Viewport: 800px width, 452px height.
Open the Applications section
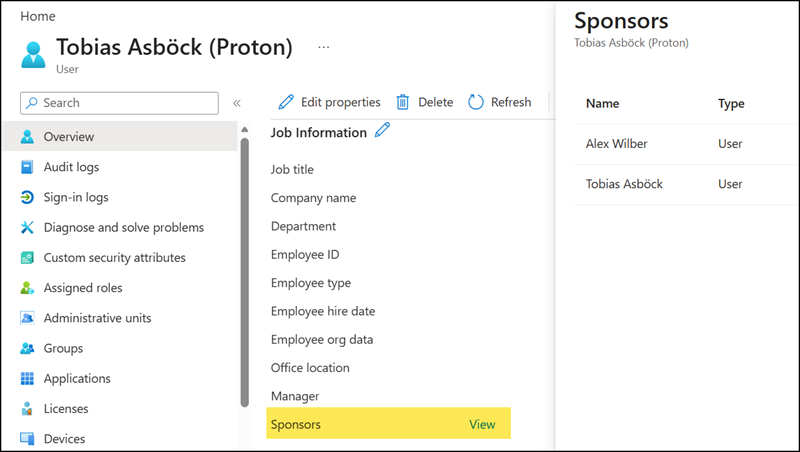click(77, 379)
